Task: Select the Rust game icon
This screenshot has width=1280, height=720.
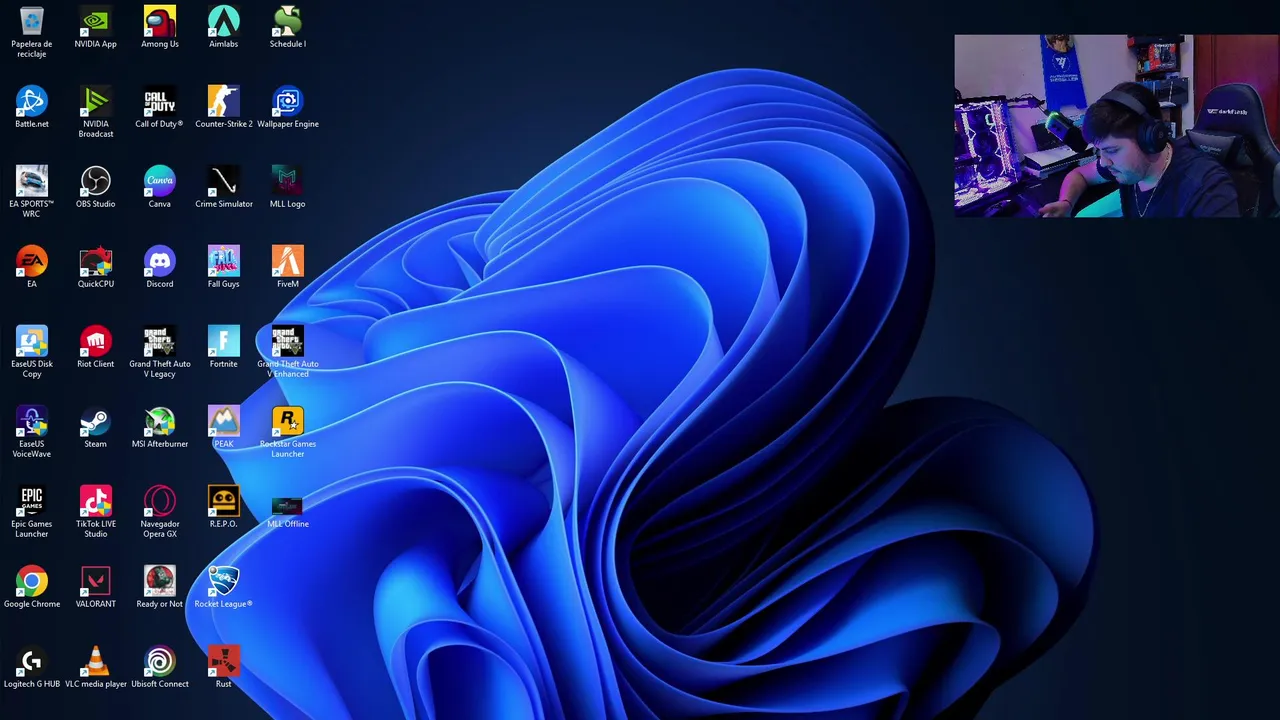Action: click(x=223, y=661)
